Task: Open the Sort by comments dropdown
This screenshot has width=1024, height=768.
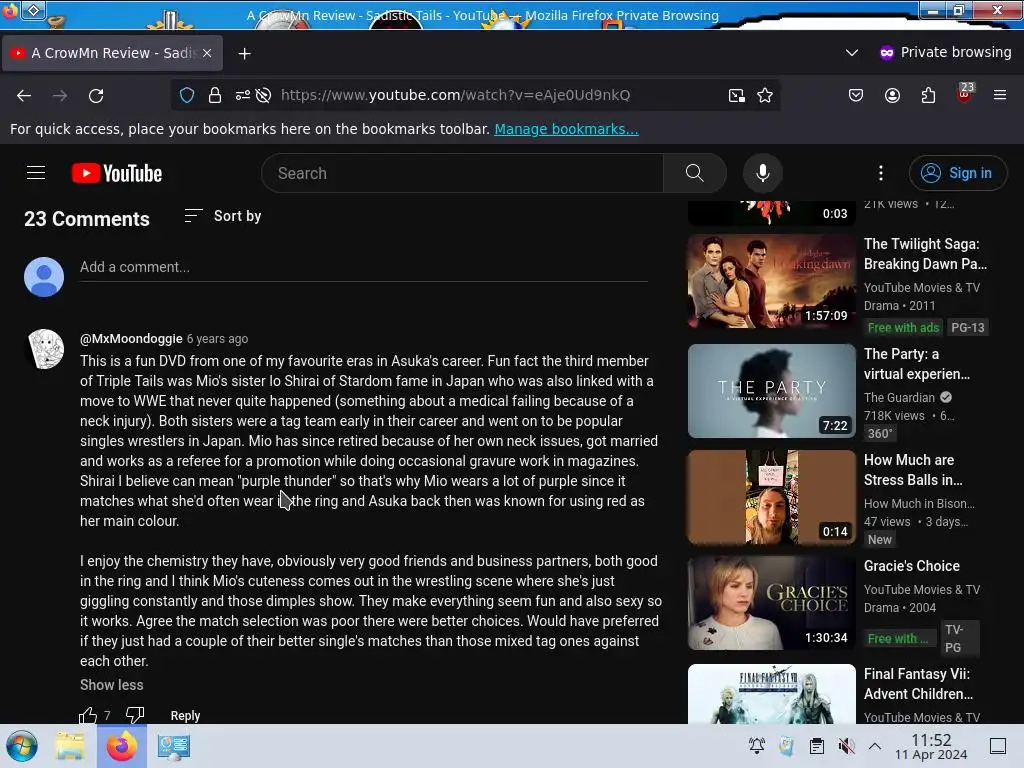Action: click(x=223, y=216)
